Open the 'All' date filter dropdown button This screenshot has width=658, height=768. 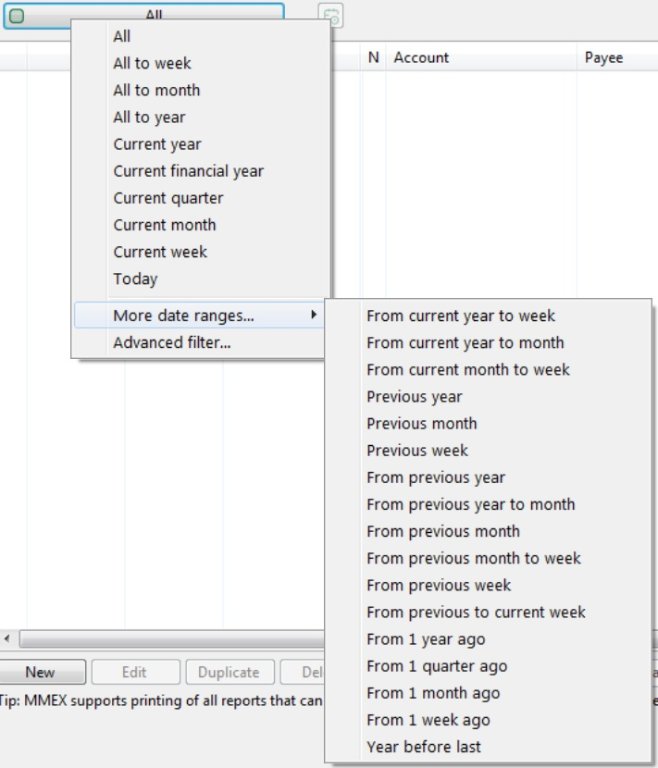click(144, 15)
